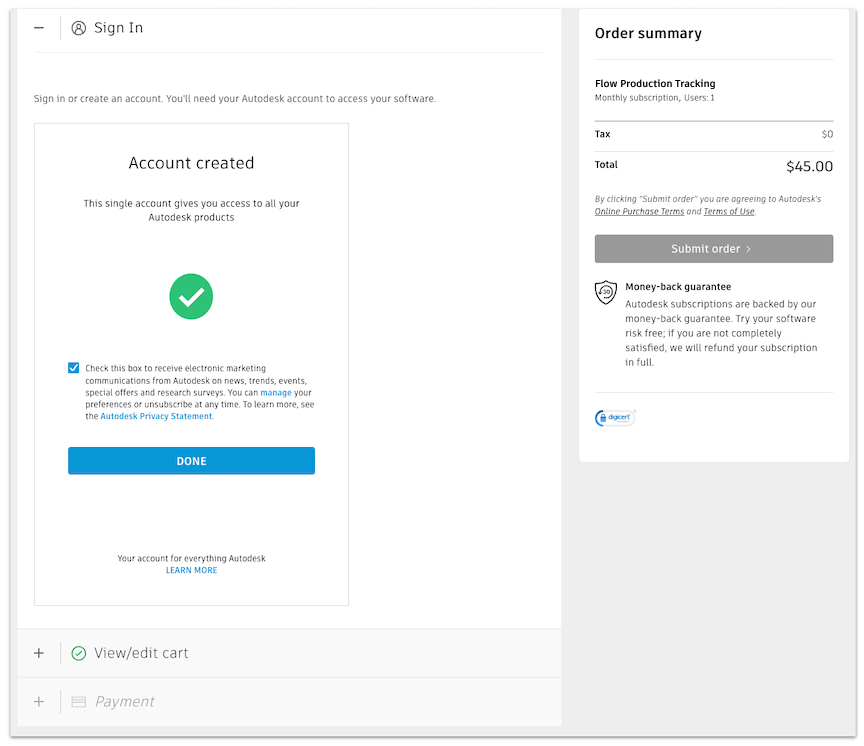Screen dimensions: 864x746
Task: Click the green check icon next to View/edit cart
Action: pos(79,653)
